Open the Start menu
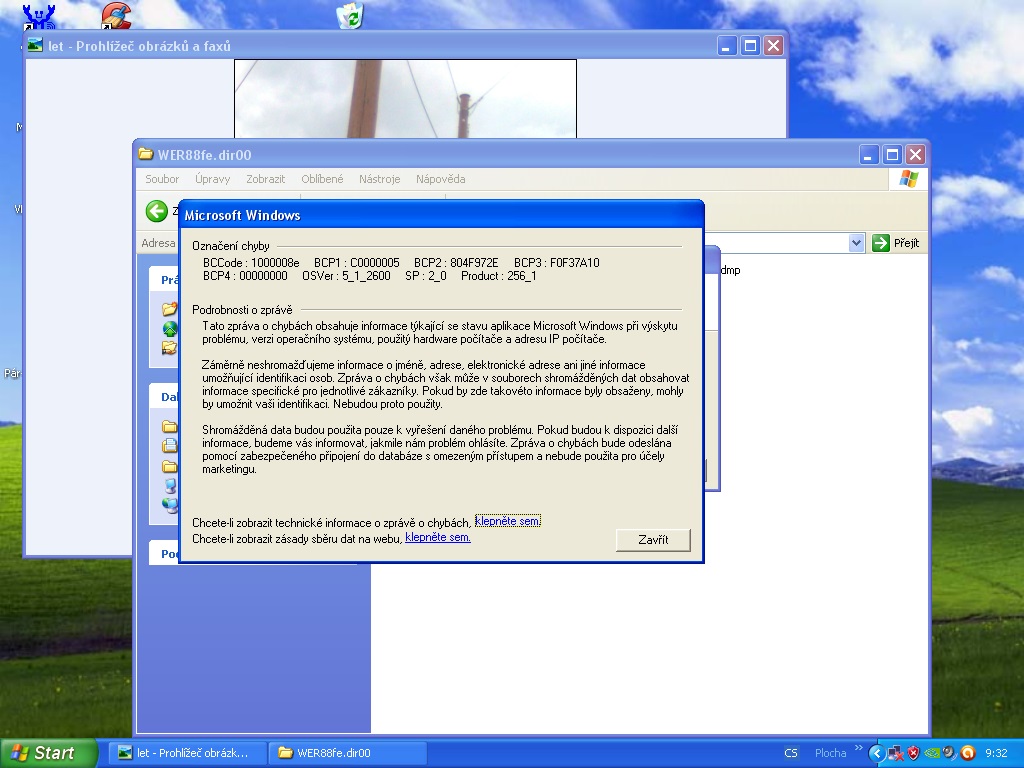Viewport: 1024px width, 768px height. click(x=48, y=753)
